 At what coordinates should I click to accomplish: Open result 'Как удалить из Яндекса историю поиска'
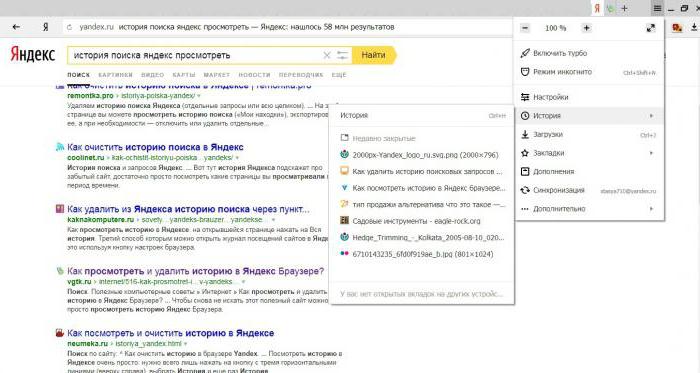pos(188,209)
